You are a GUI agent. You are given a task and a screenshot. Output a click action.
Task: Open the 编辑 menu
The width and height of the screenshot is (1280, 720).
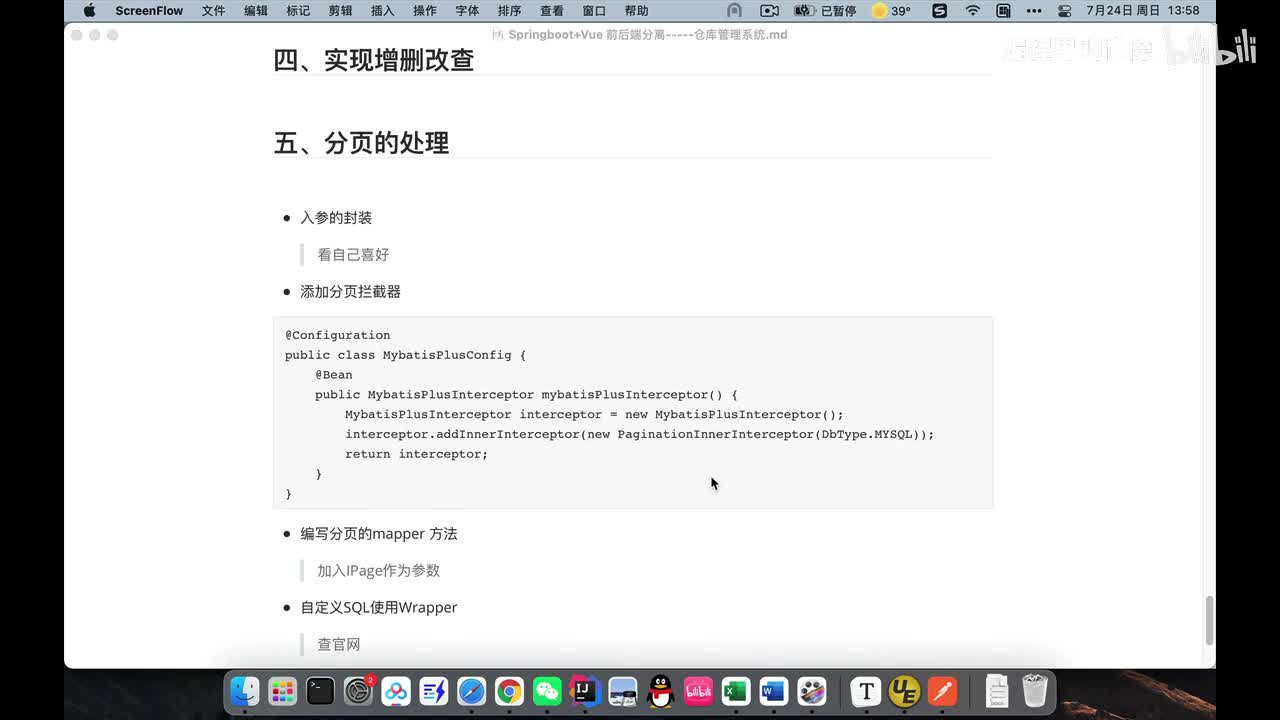tap(256, 11)
